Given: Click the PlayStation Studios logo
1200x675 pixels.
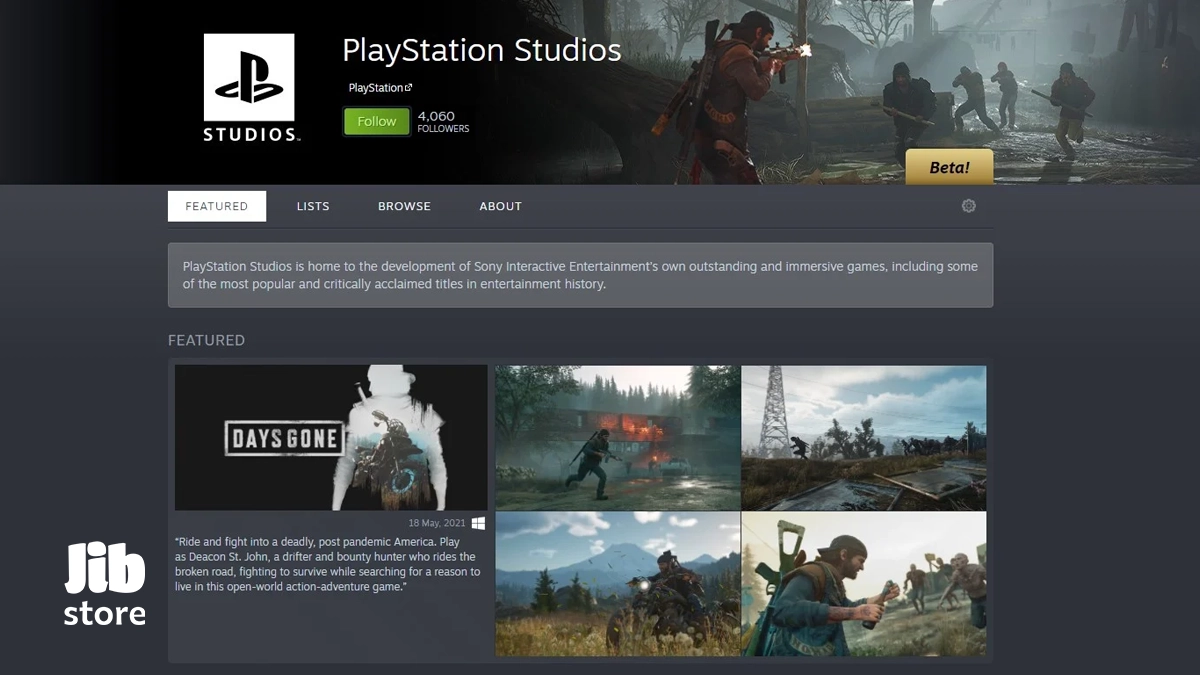Looking at the screenshot, I should pyautogui.click(x=248, y=86).
